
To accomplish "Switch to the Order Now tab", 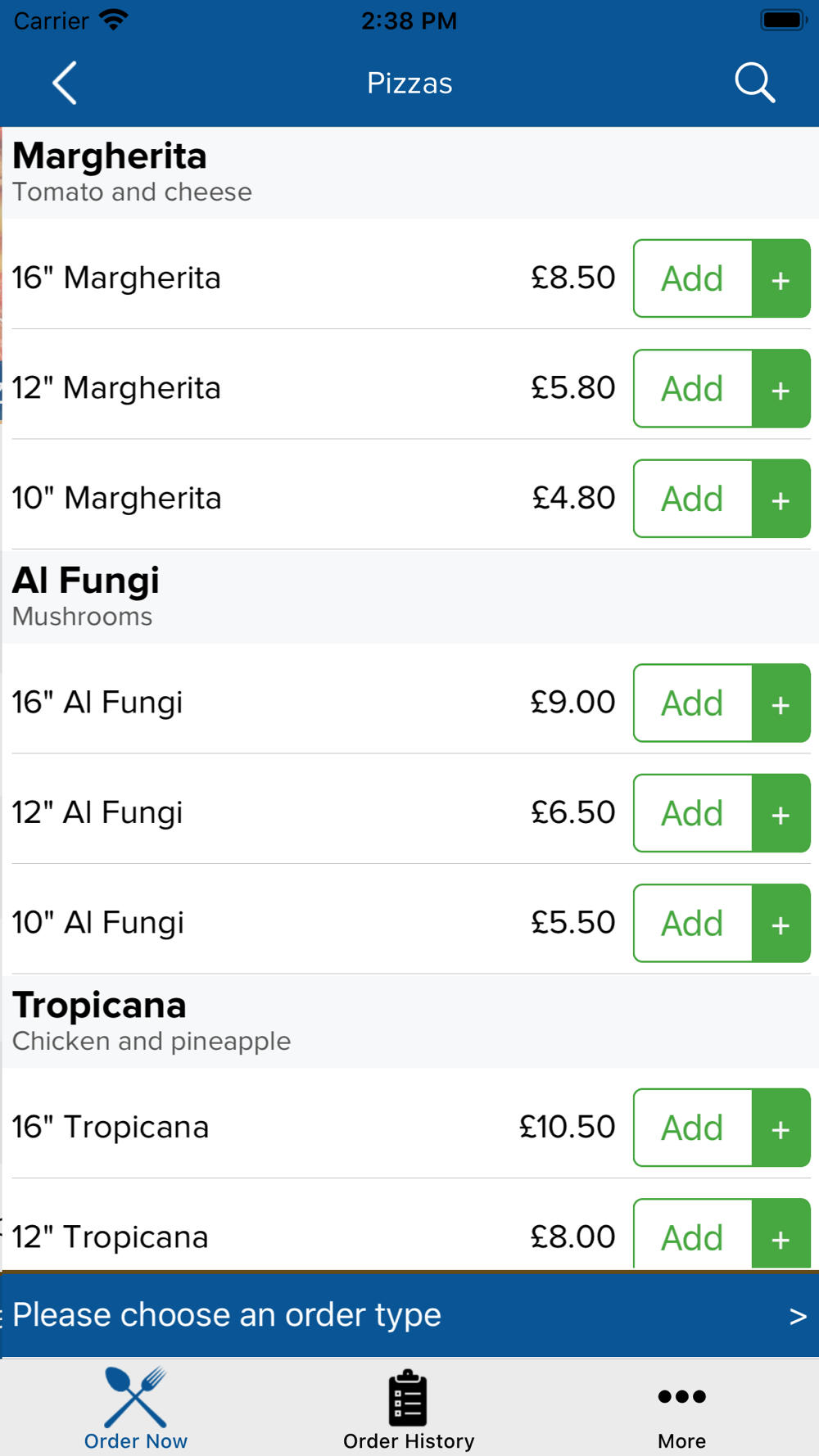I will click(136, 1409).
